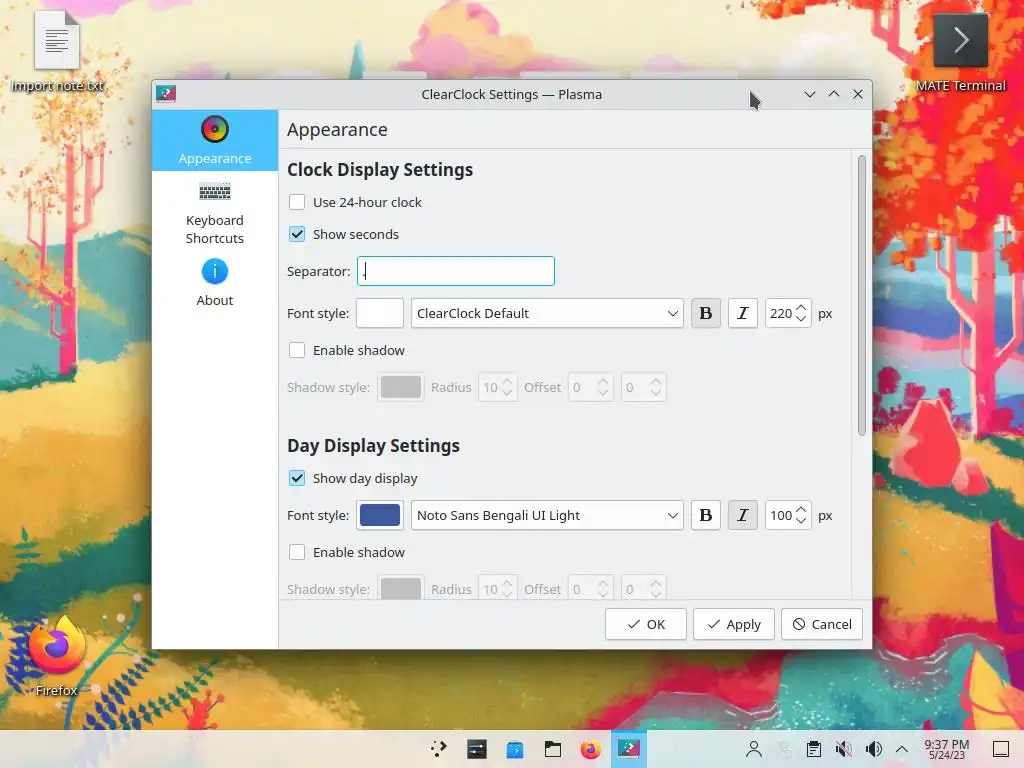1024x768 pixels.
Task: Click the OK button
Action: (646, 624)
